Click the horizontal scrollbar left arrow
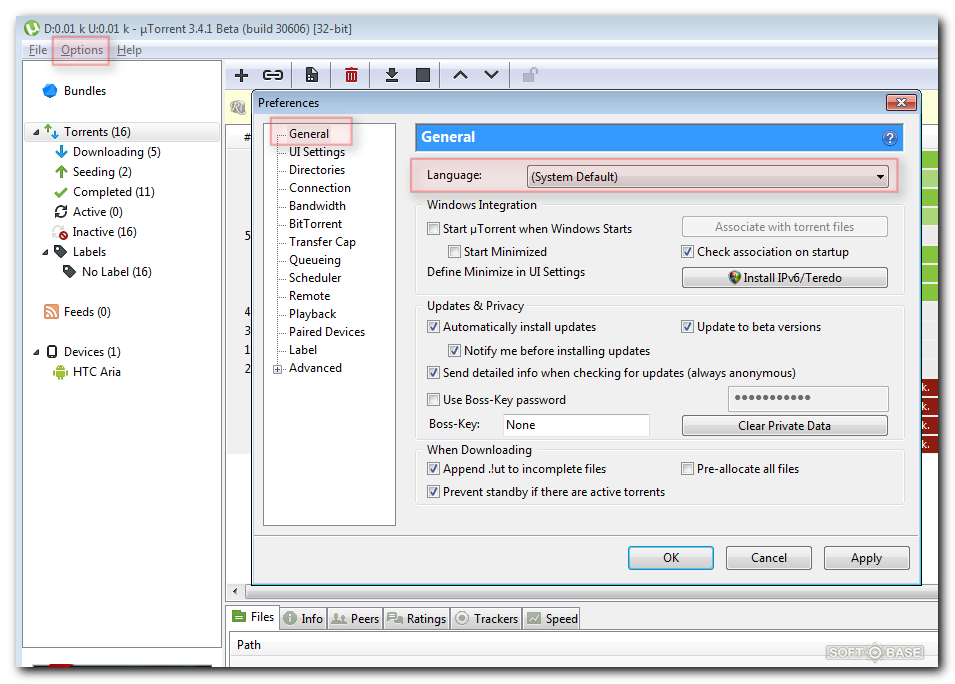955x684 pixels. coord(236,591)
